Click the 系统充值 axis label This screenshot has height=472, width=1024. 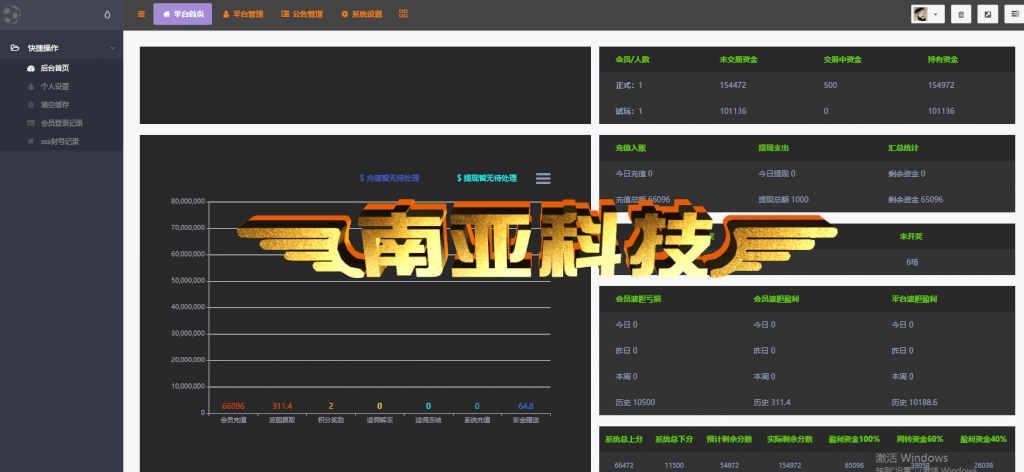pos(477,420)
